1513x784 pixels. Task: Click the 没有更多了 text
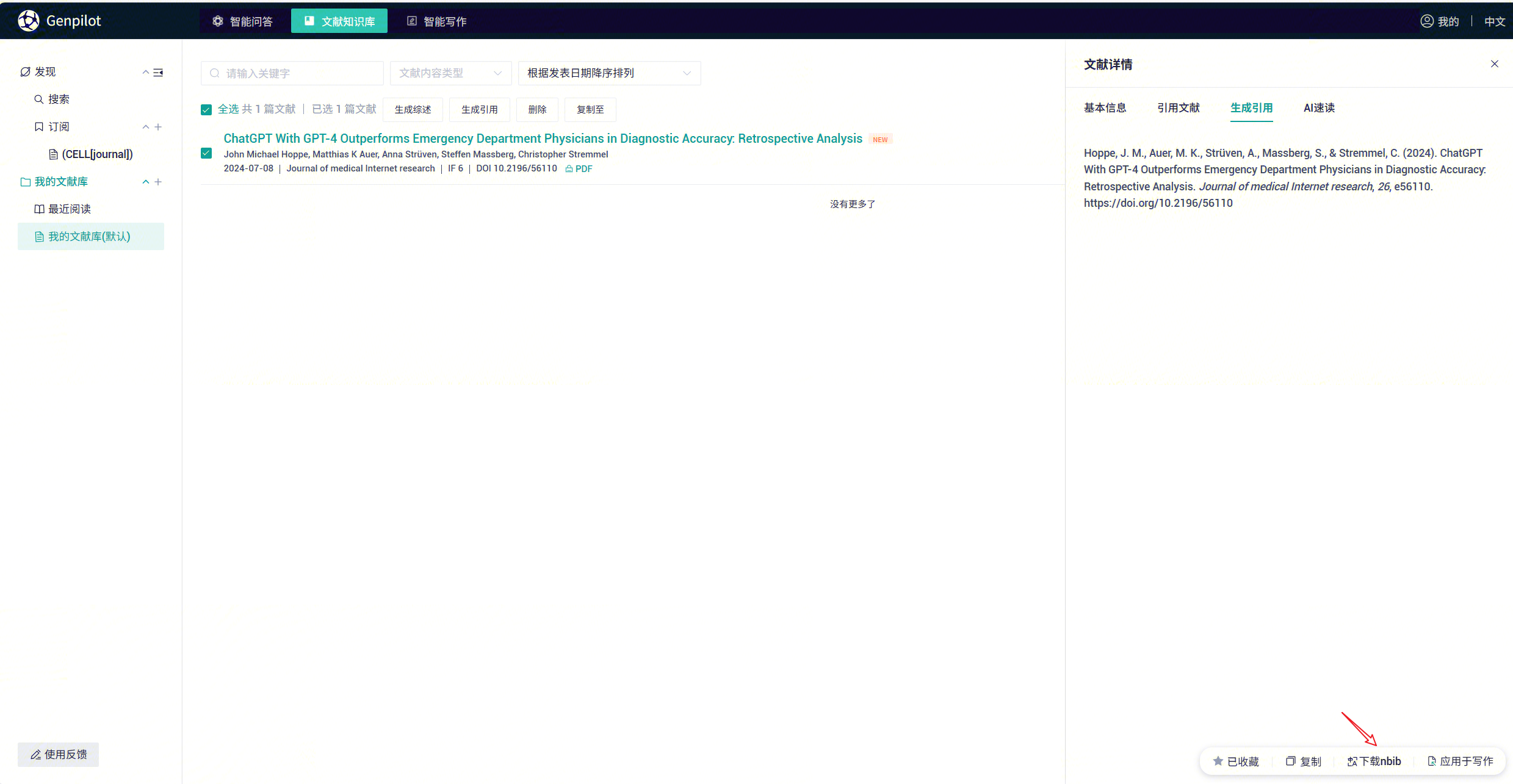[853, 204]
